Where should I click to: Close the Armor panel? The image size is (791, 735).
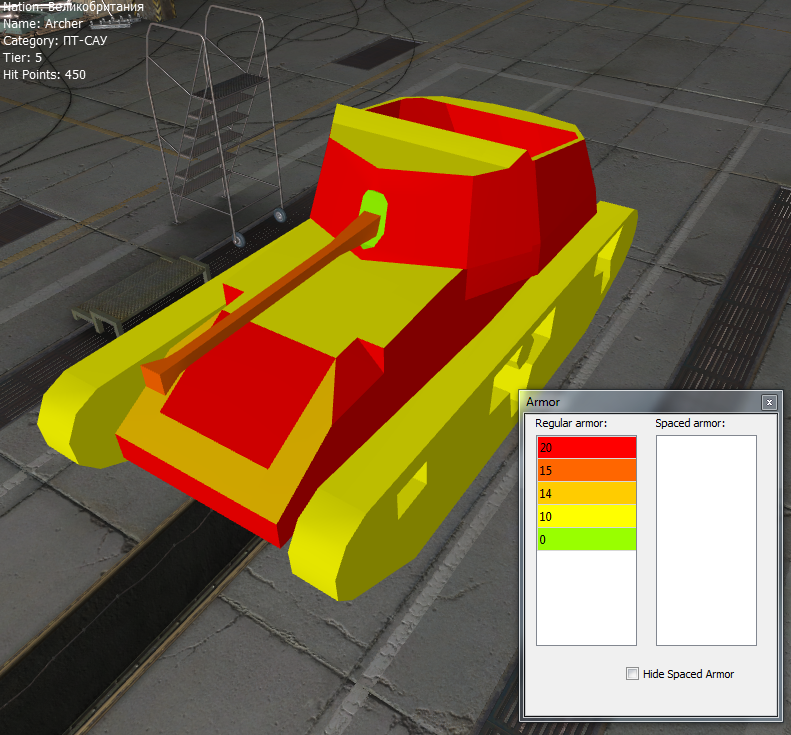tap(768, 402)
